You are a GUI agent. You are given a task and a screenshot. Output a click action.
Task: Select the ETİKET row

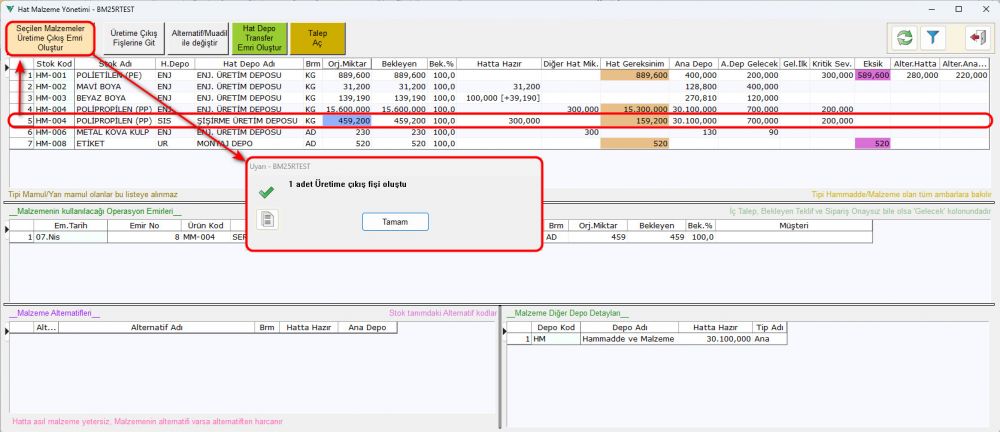tap(497, 144)
